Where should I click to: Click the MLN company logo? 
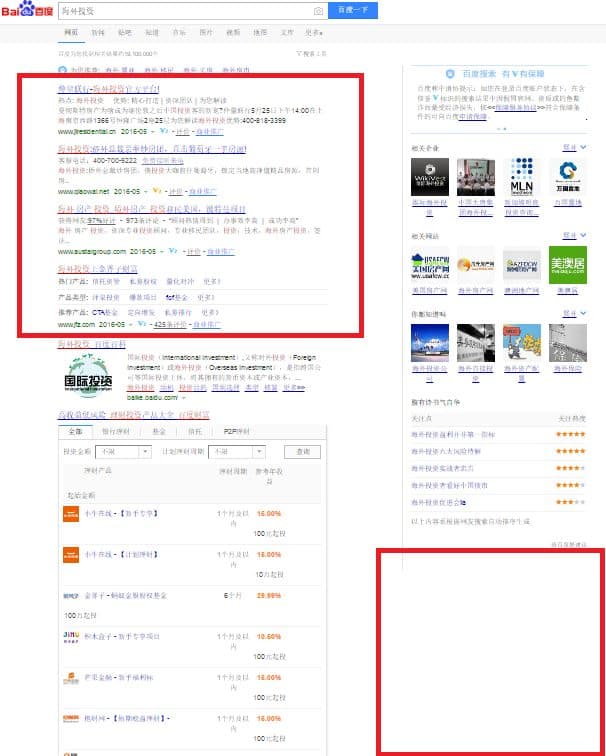coord(522,177)
